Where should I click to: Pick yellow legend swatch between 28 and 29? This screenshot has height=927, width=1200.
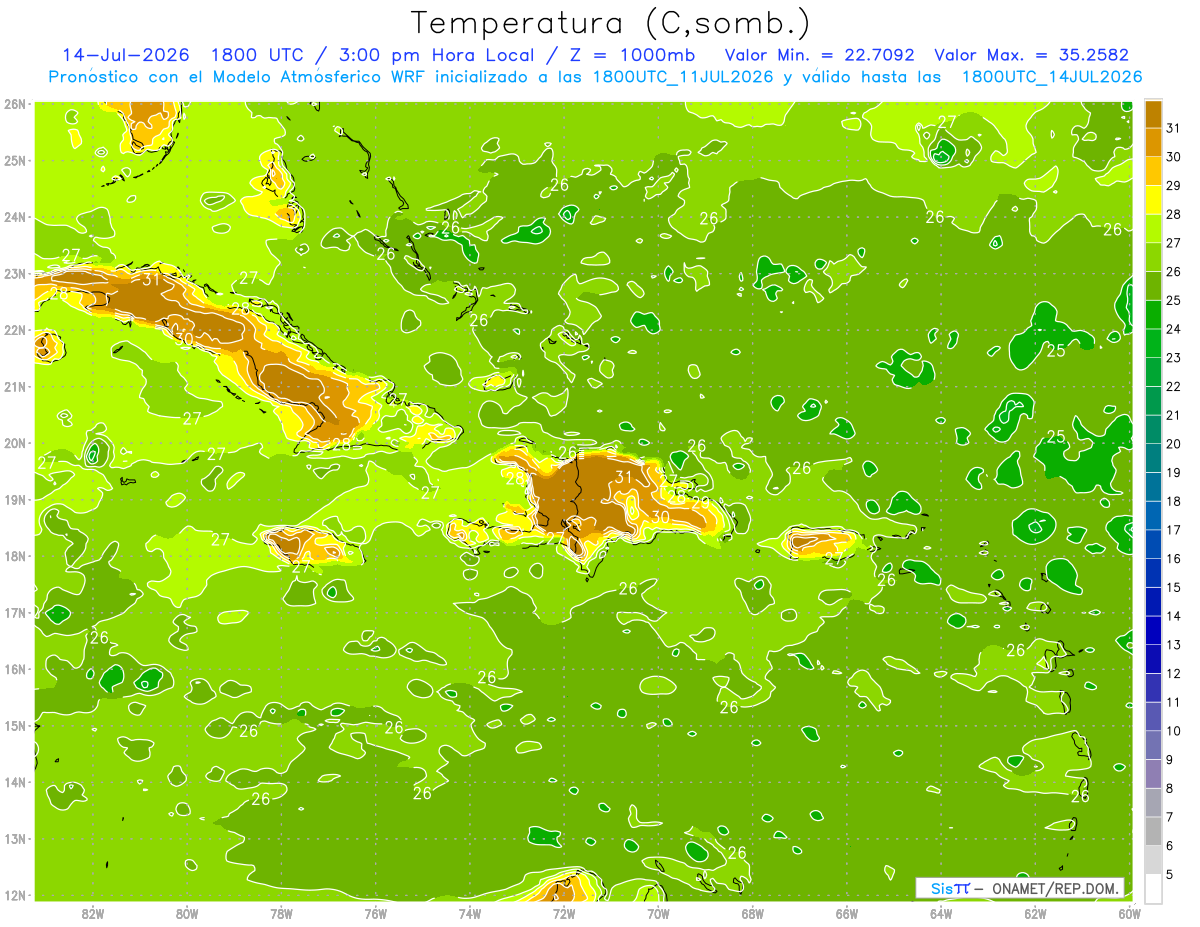pos(1153,200)
